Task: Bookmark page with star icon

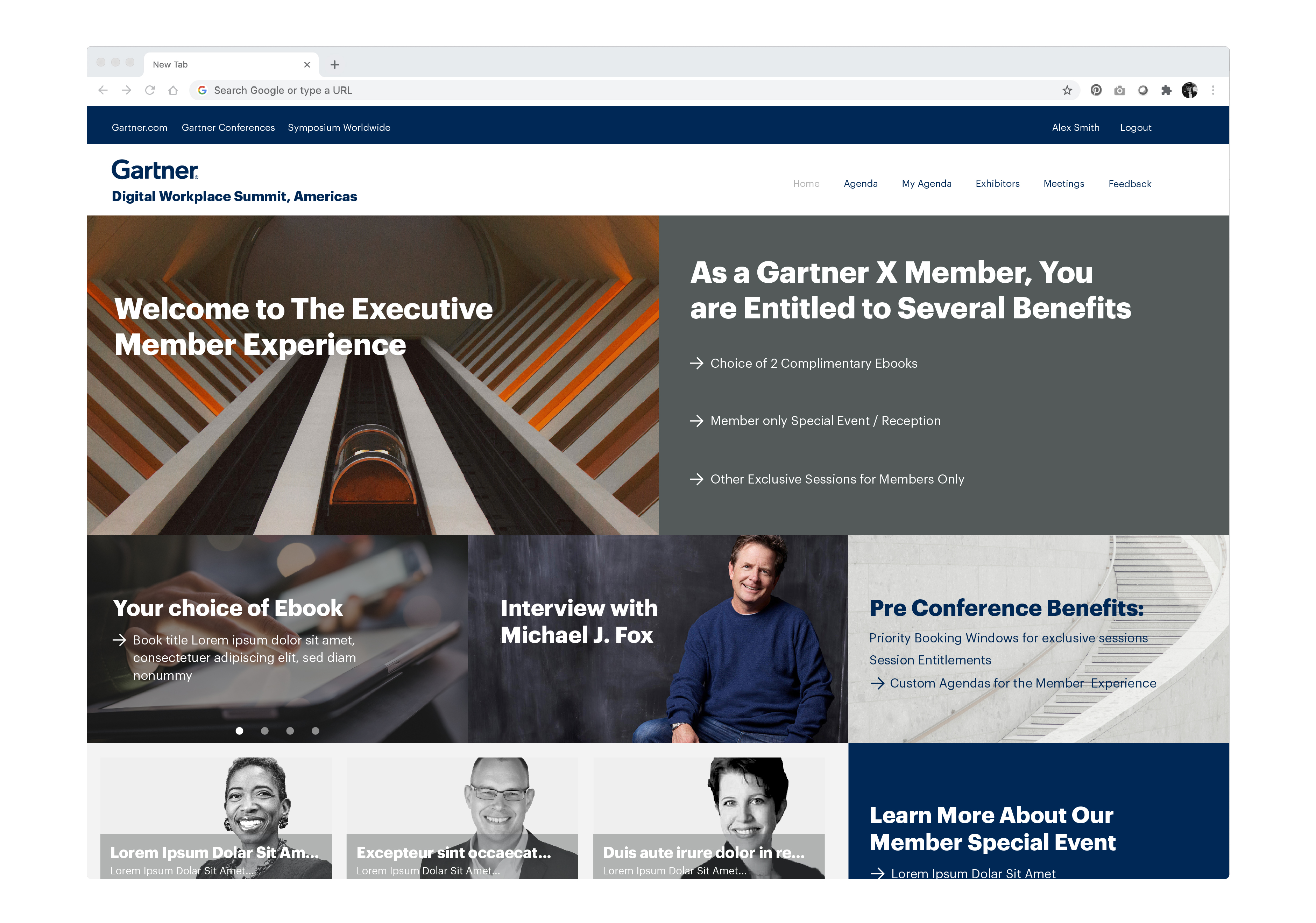Action: coord(1067,90)
